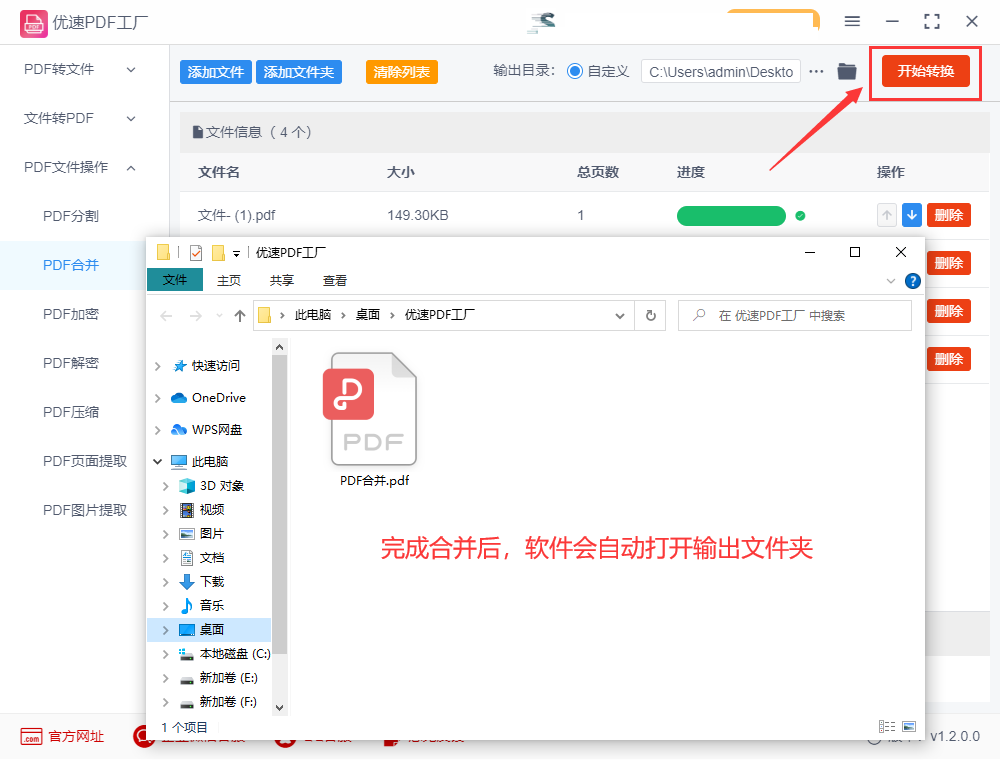Click the Explorer help question mark icon

pyautogui.click(x=913, y=281)
